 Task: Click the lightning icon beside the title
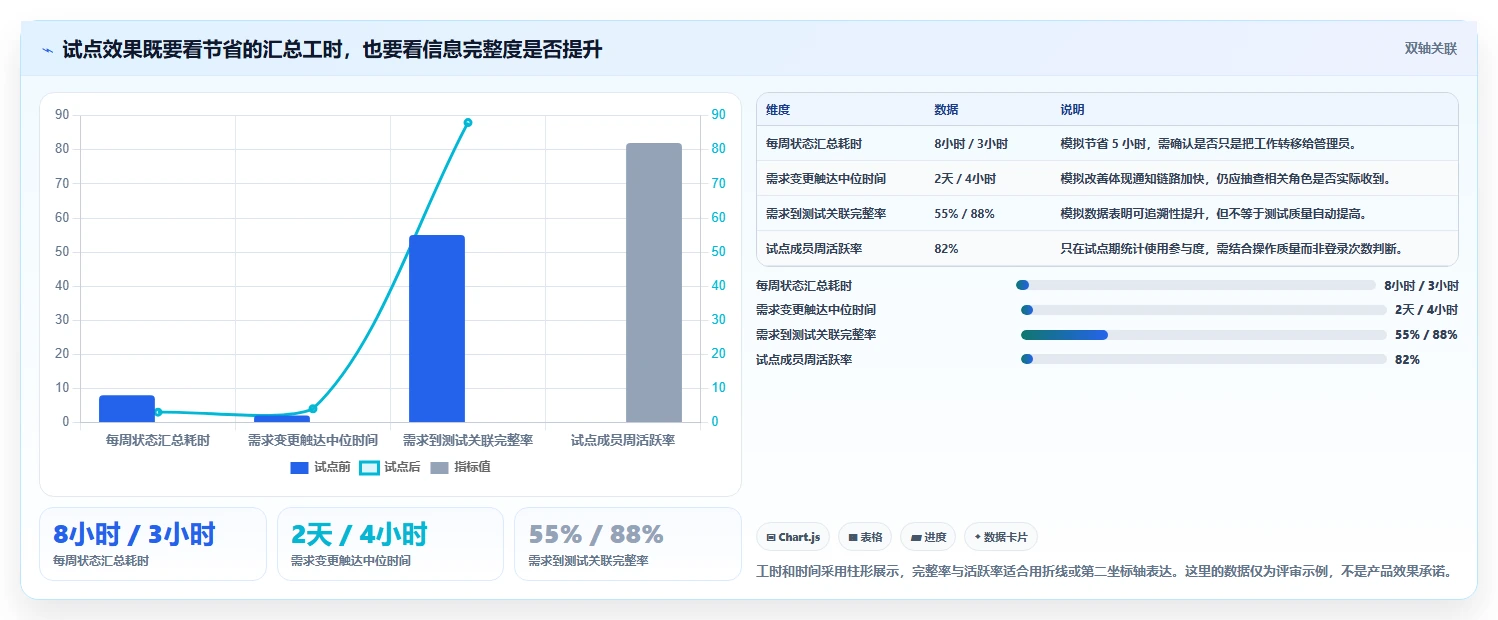48,50
